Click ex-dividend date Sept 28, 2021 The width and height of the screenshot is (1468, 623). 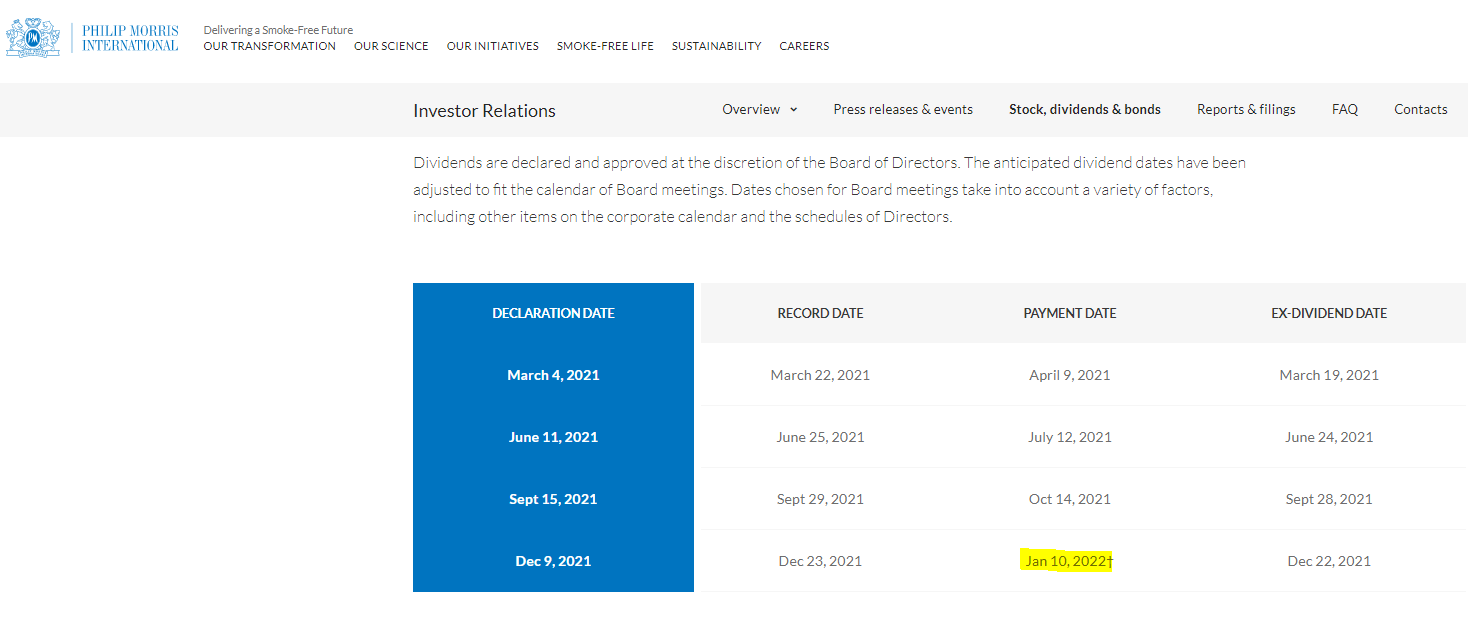(1329, 499)
